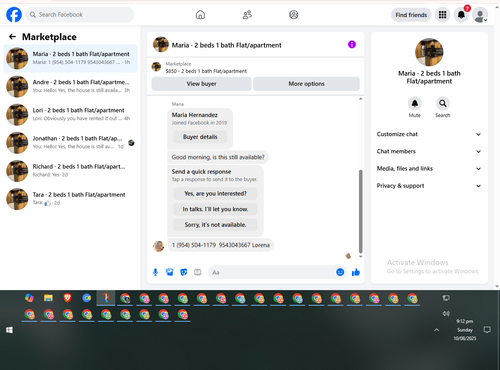Open the Groups icon in top navigation
Screen dimensions: 500x370
pos(294,15)
